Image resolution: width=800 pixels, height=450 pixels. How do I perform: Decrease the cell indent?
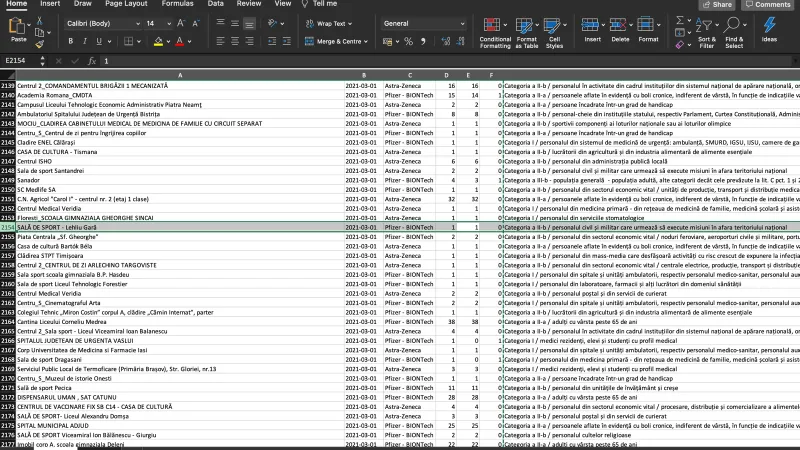point(272,41)
